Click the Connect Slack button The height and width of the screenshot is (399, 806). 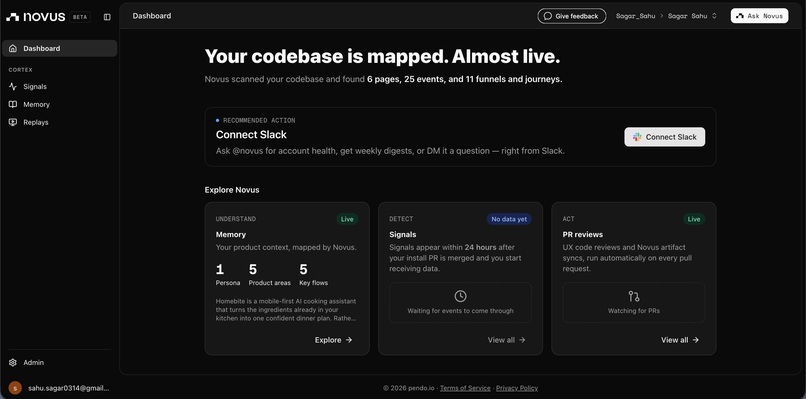tap(665, 137)
